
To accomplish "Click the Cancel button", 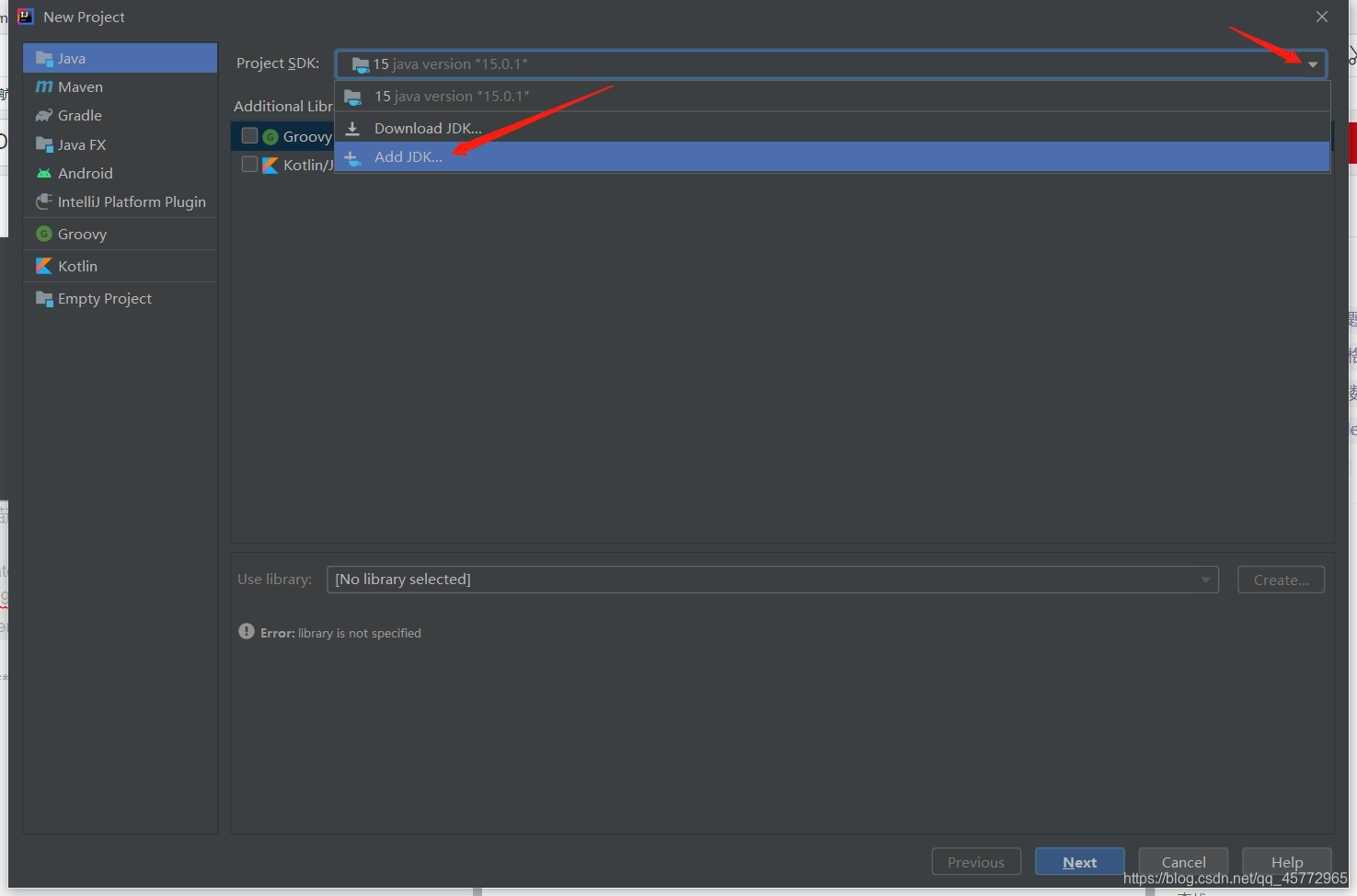I will coord(1183,862).
